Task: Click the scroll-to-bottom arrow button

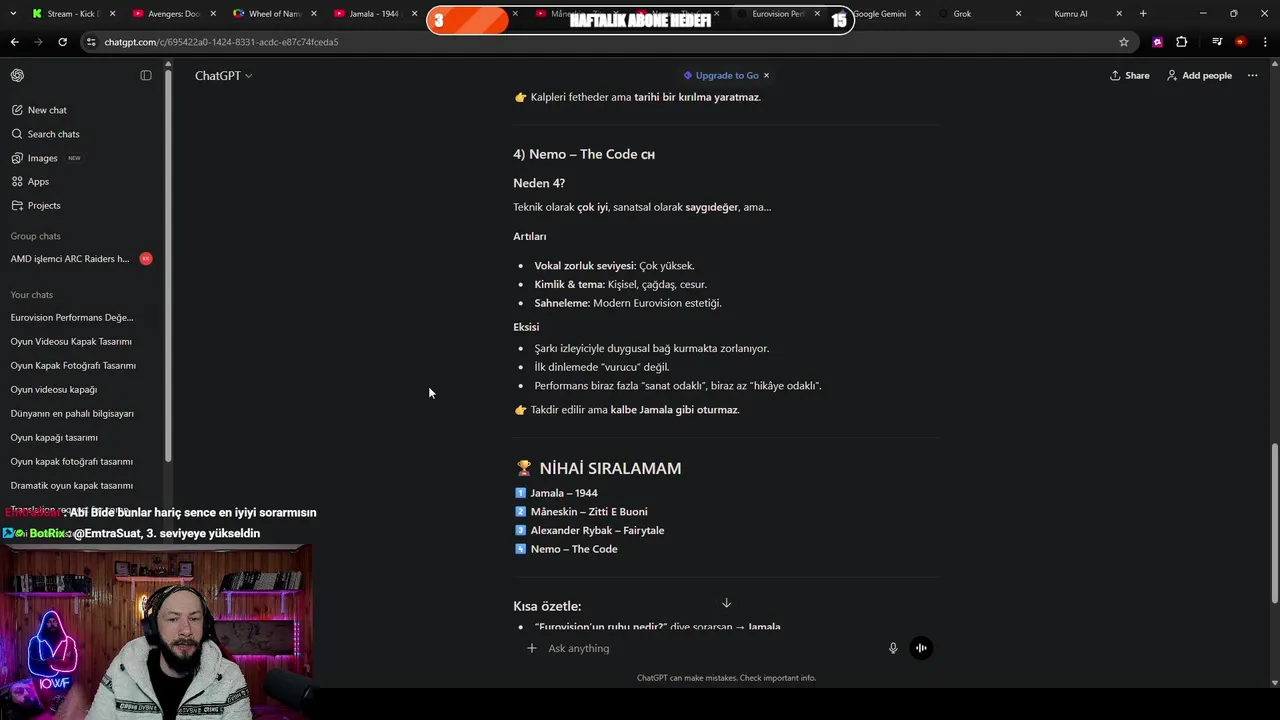Action: tap(726, 603)
